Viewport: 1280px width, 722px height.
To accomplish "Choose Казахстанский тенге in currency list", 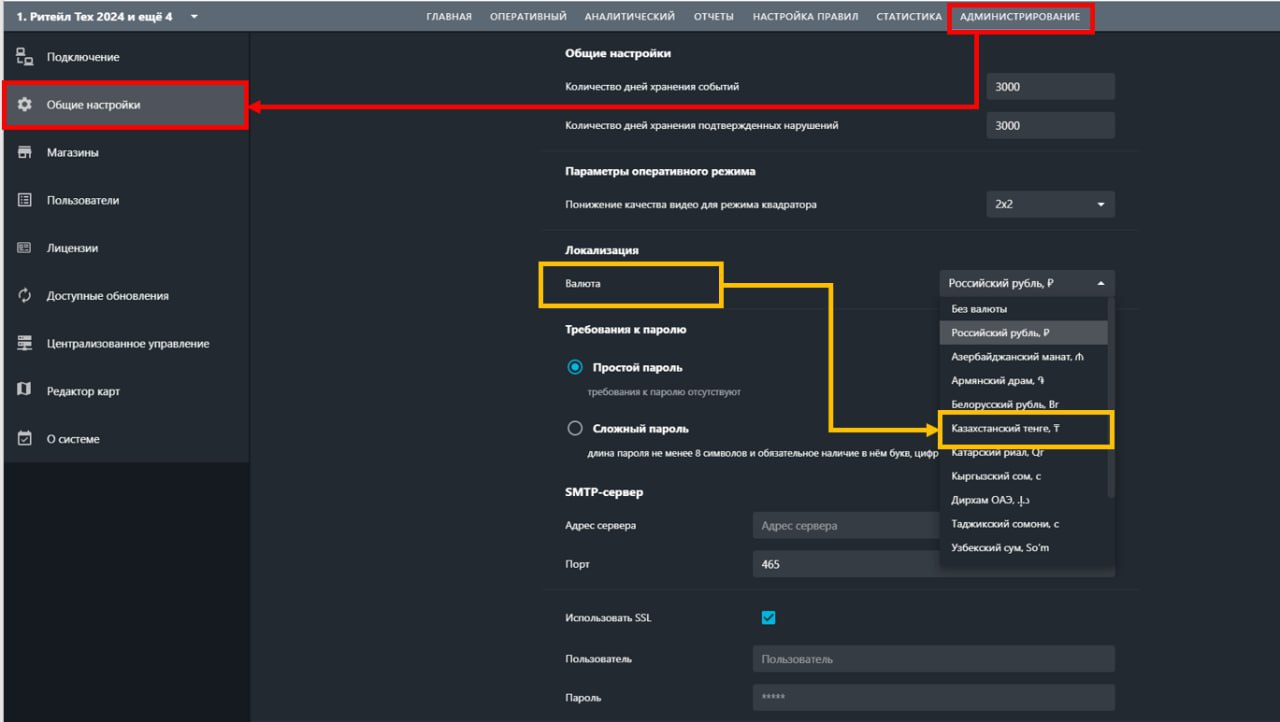I will [1024, 429].
